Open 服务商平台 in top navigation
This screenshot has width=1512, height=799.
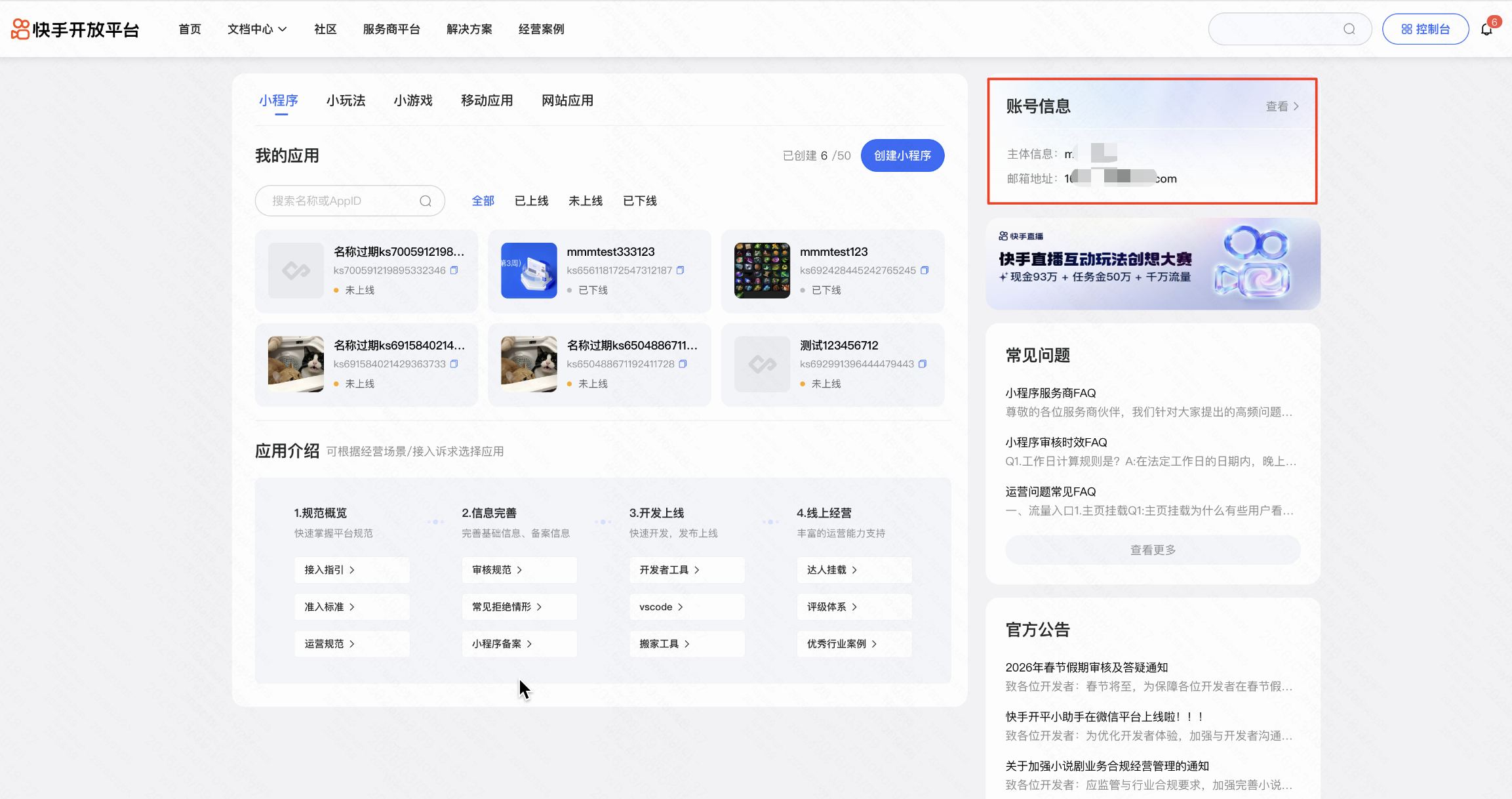(x=391, y=30)
